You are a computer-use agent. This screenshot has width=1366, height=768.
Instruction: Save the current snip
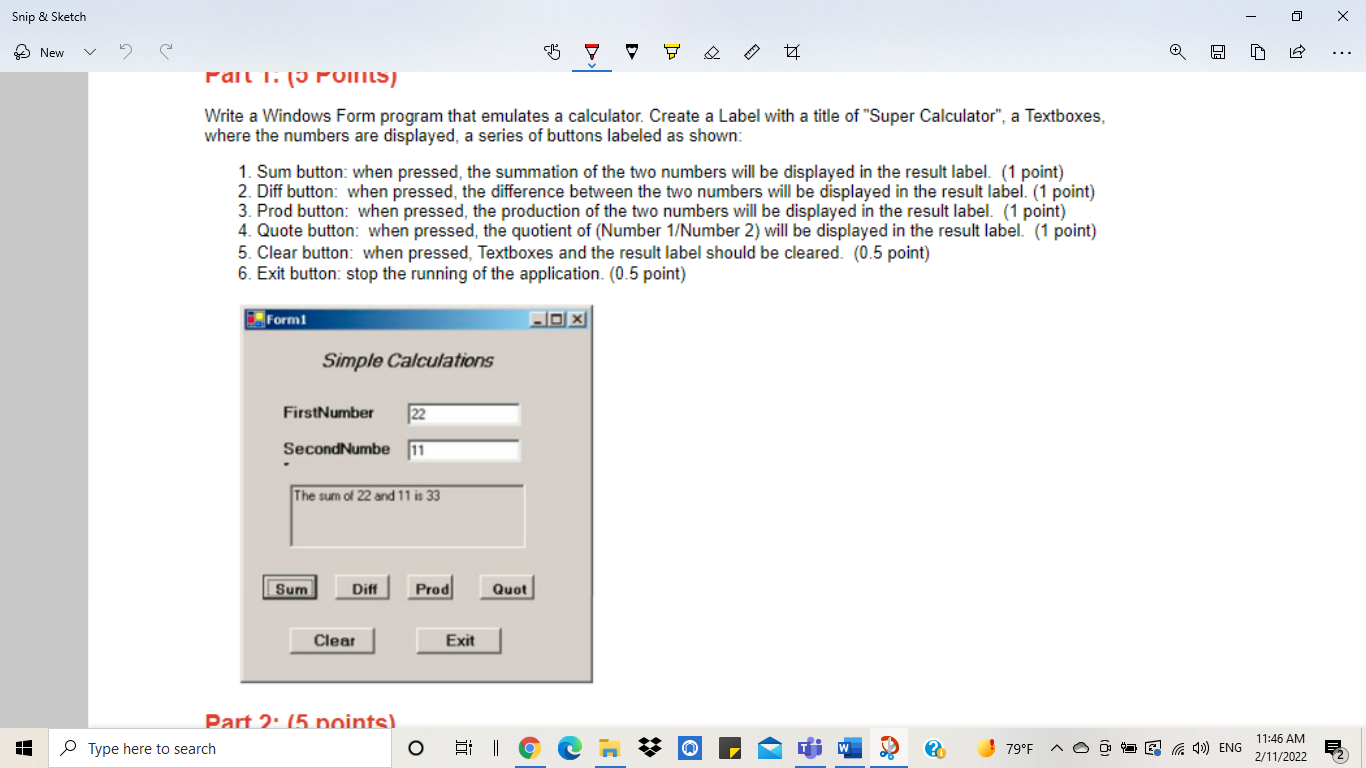coord(1217,52)
